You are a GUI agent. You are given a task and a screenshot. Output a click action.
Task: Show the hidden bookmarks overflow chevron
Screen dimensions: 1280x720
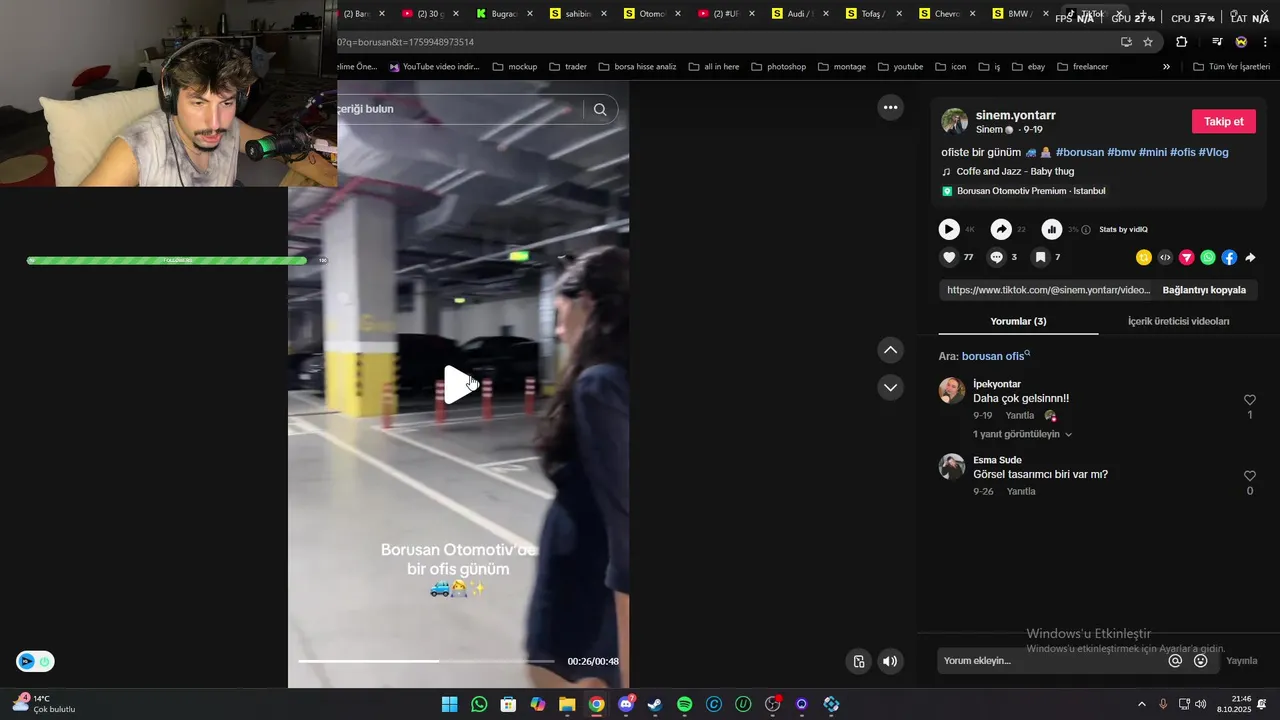coord(1166,67)
